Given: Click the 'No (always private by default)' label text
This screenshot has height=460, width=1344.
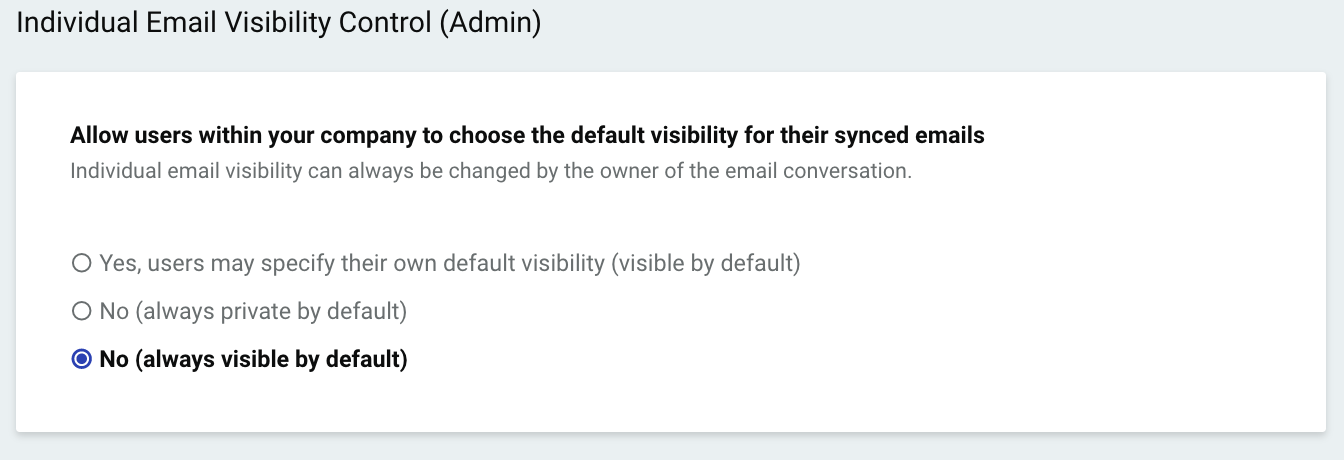Looking at the screenshot, I should [x=253, y=312].
